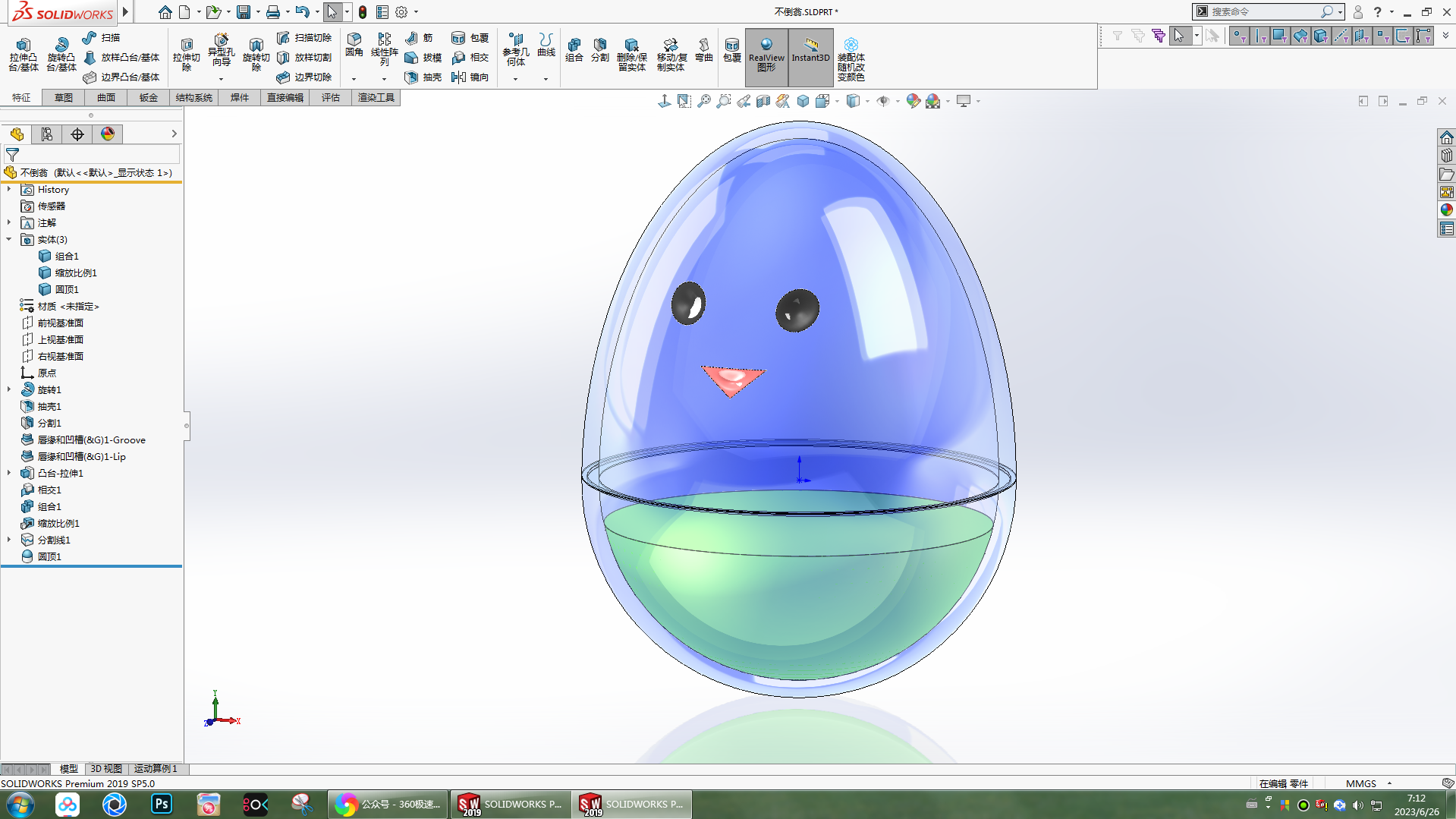Open the 曲线 curves dropdown arrow

click(x=546, y=79)
